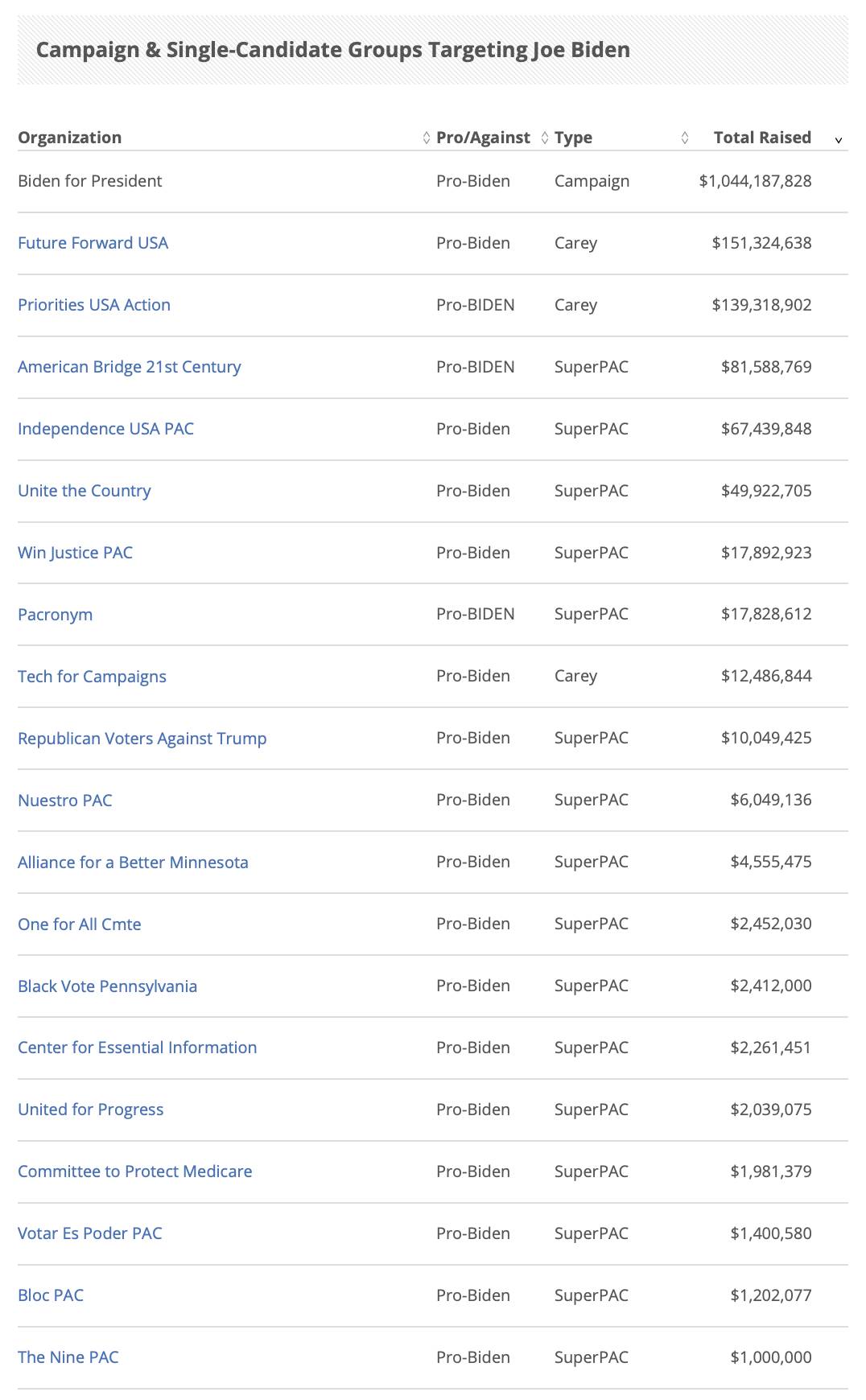Open Unite the Country link

tap(85, 491)
